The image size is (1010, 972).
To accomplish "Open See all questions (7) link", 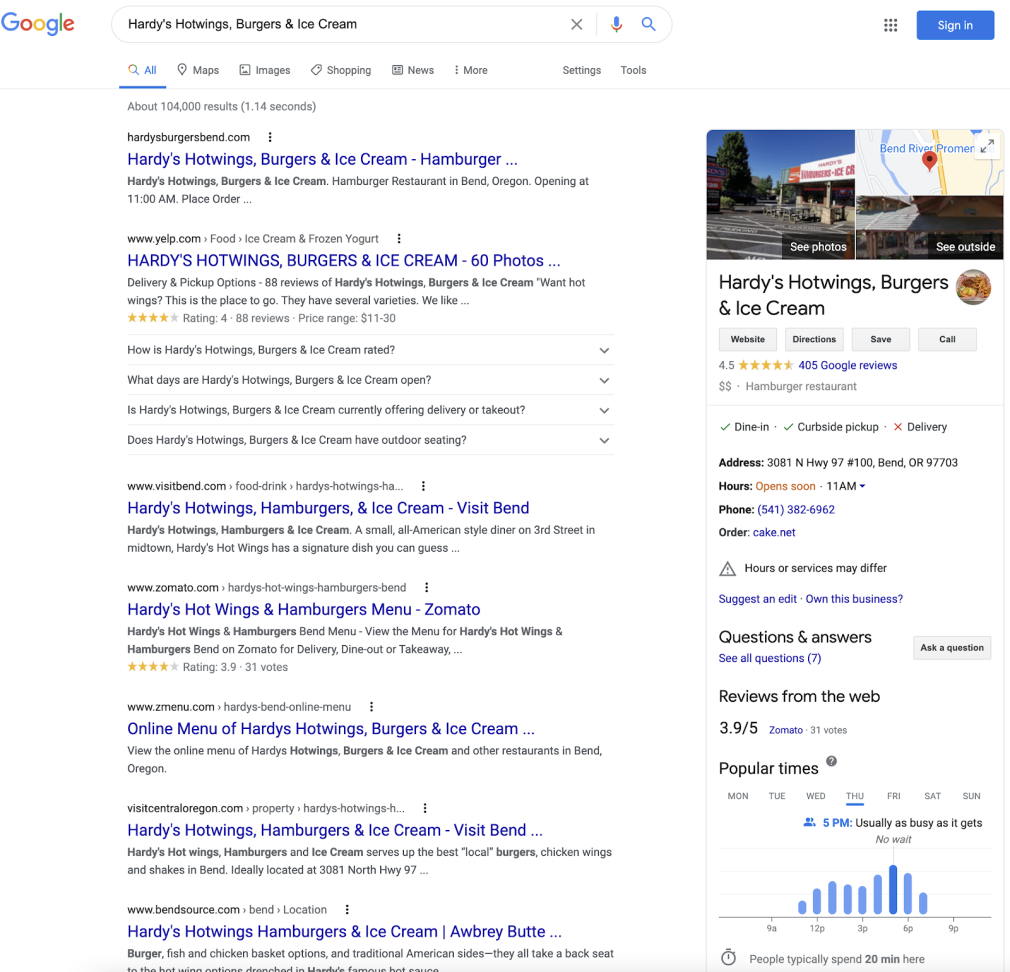I will [x=770, y=658].
